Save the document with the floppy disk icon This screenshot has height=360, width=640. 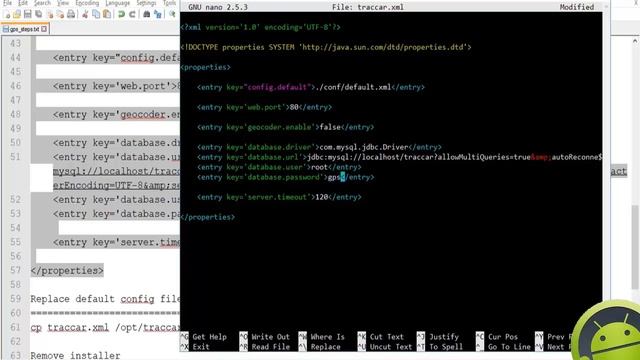pyautogui.click(x=27, y=14)
